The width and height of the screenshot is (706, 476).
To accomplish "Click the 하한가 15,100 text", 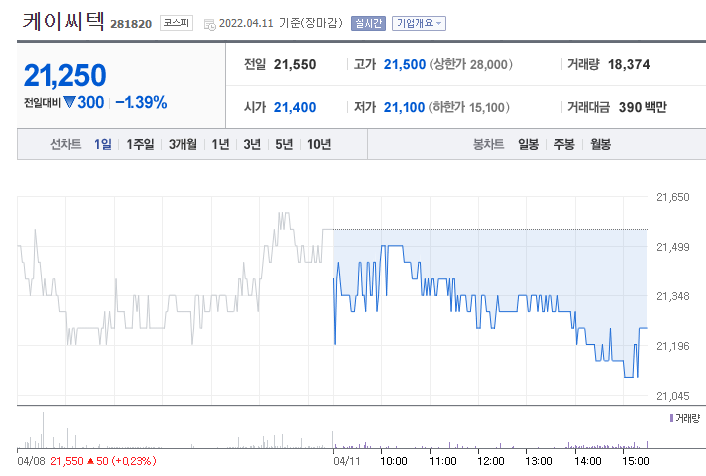I will click(x=469, y=107).
